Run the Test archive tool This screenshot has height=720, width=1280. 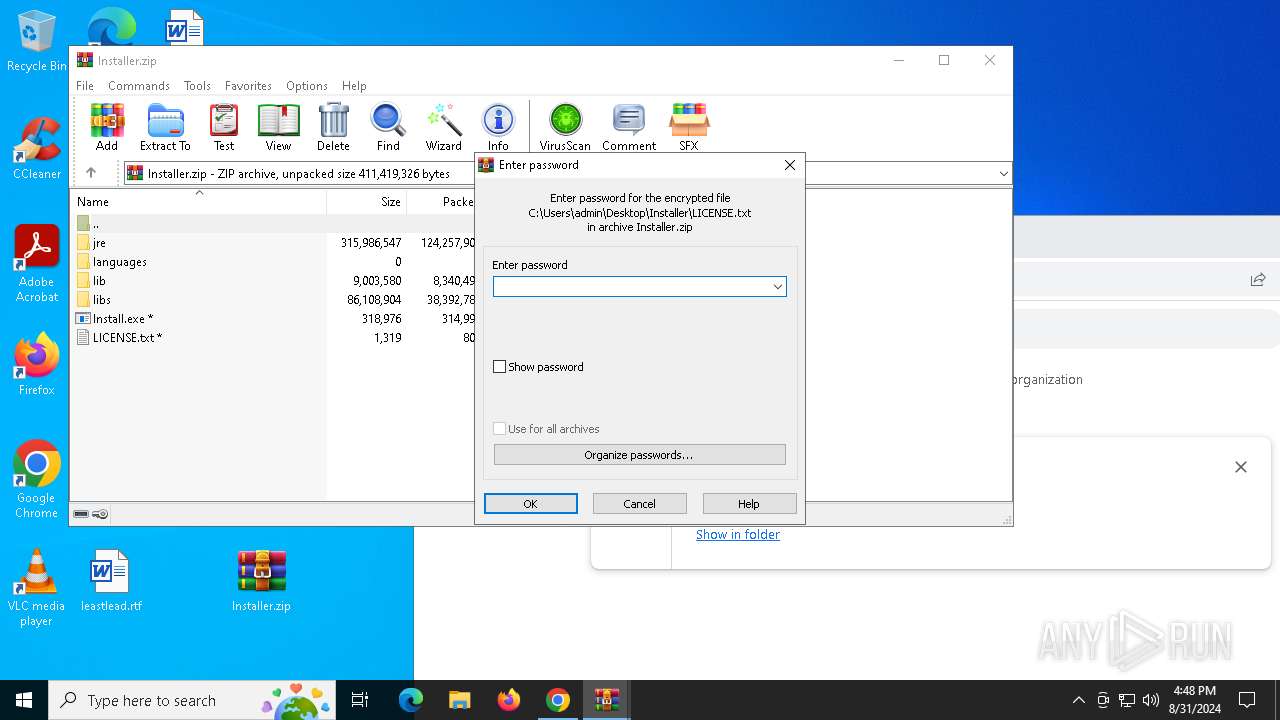pyautogui.click(x=224, y=127)
